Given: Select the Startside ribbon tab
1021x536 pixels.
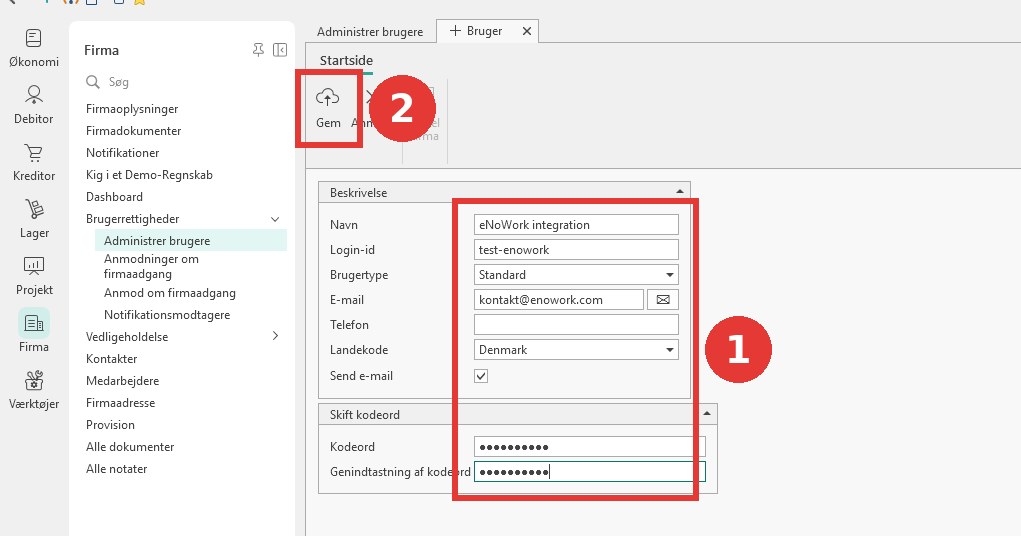Looking at the screenshot, I should click(x=346, y=60).
